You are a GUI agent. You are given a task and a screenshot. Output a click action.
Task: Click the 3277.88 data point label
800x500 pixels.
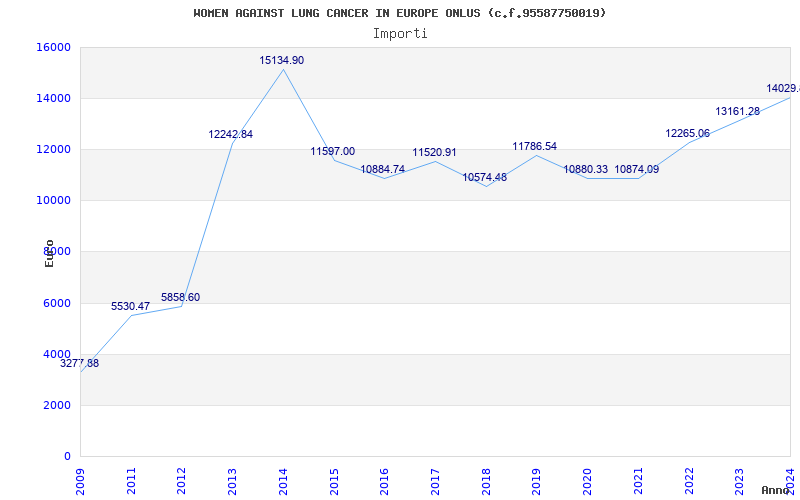point(79,364)
